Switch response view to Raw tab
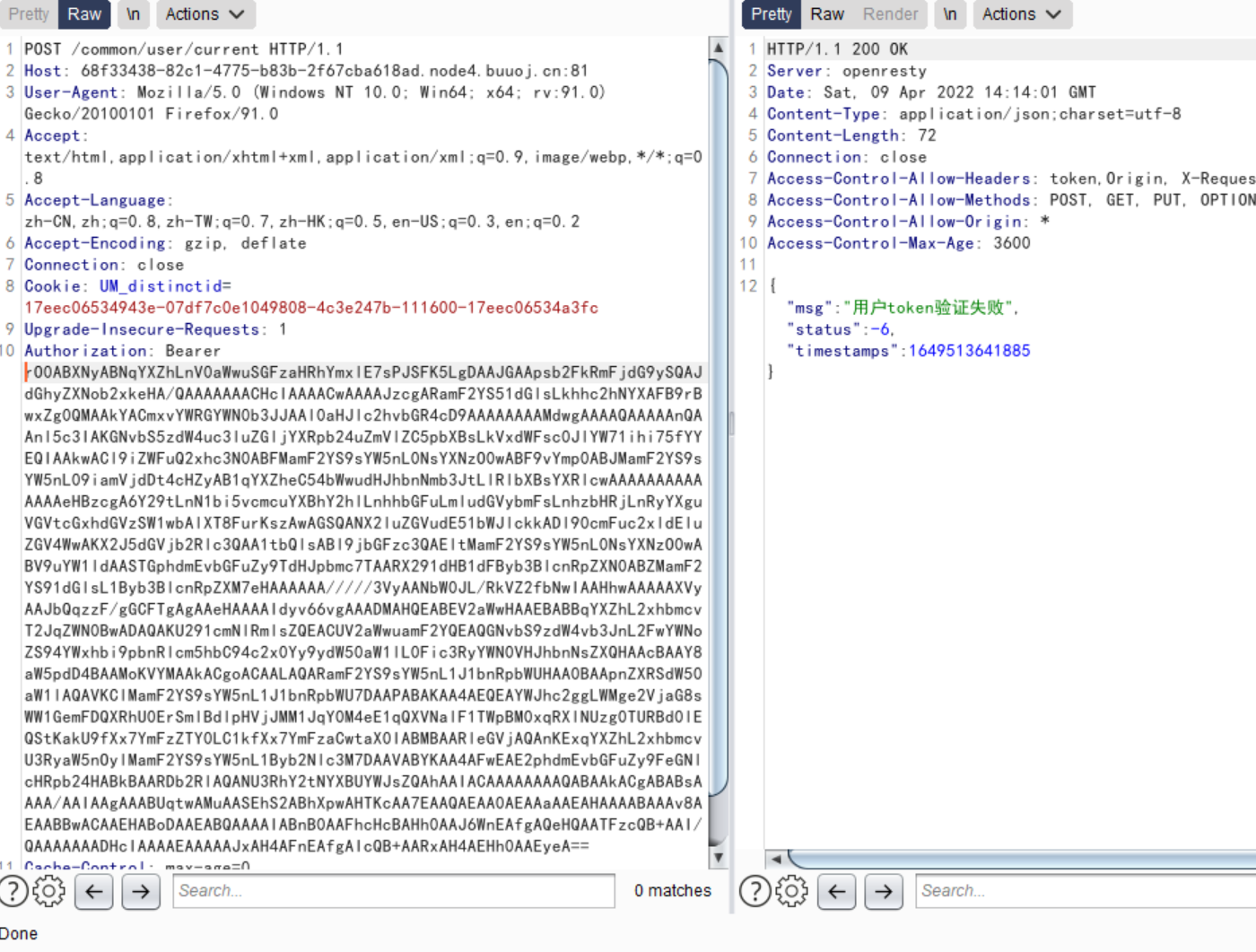 pyautogui.click(x=826, y=14)
